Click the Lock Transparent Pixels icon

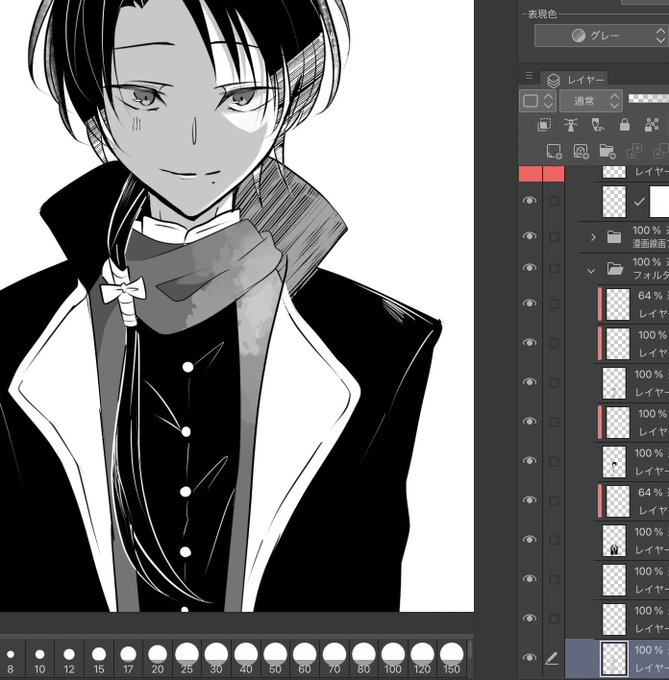click(x=651, y=125)
